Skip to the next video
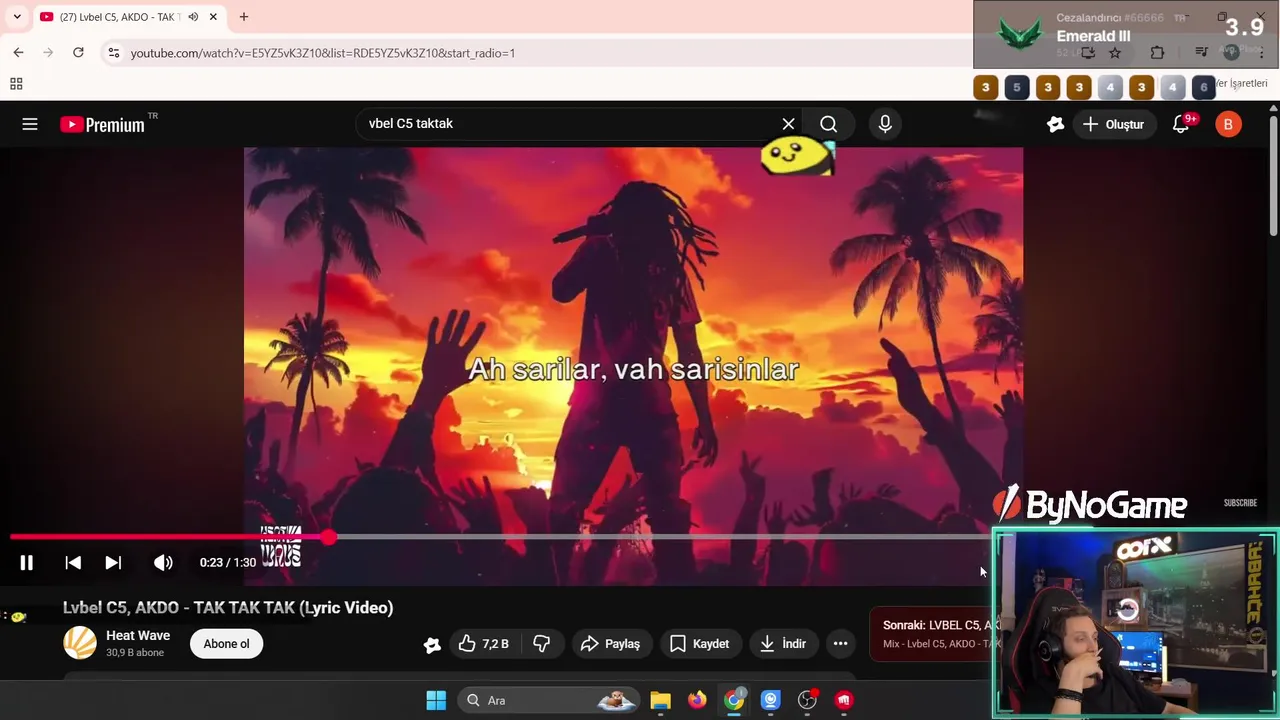The width and height of the screenshot is (1280, 720). [x=113, y=563]
